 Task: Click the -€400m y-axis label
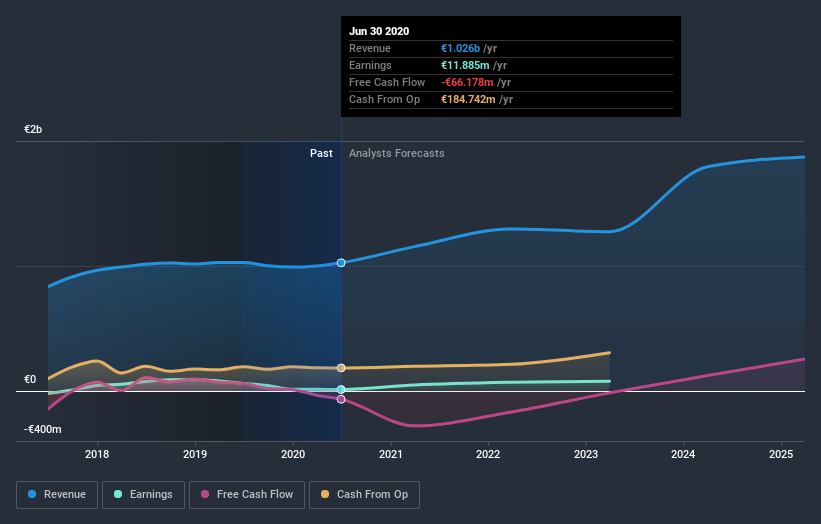[43, 429]
